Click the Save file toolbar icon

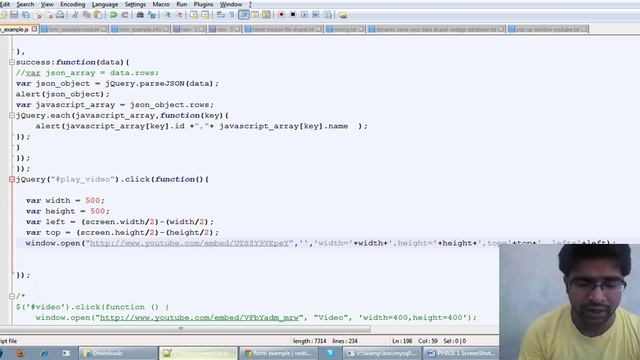click(14, 15)
